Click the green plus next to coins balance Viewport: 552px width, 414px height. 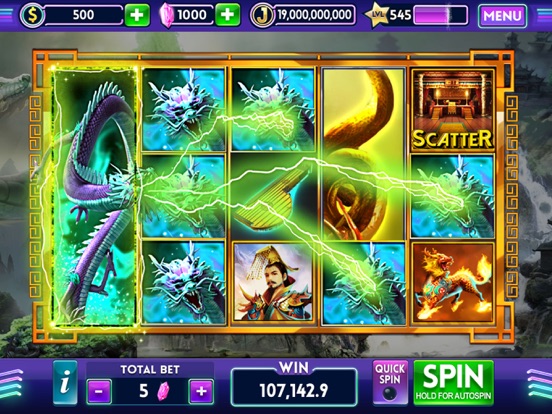click(x=137, y=15)
